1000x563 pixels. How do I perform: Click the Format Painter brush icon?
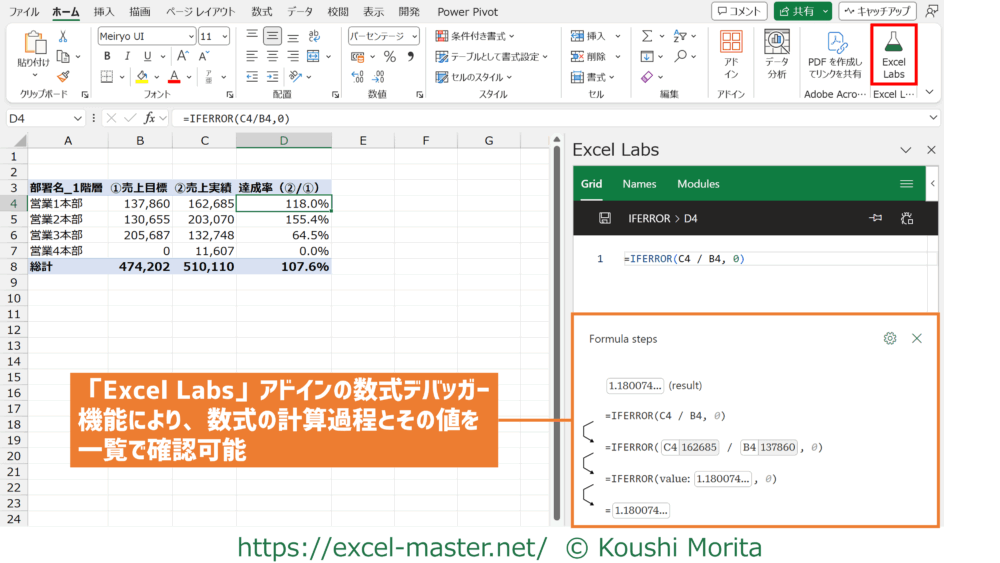[x=64, y=76]
